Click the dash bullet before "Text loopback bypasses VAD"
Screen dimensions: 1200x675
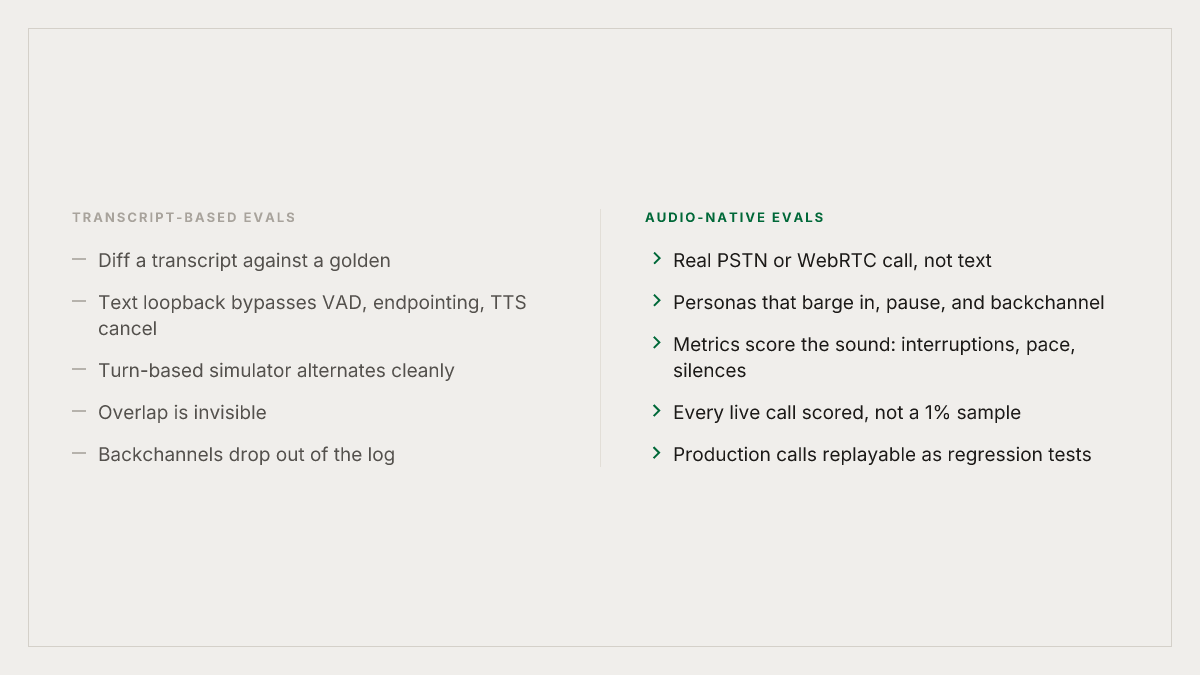pos(79,302)
